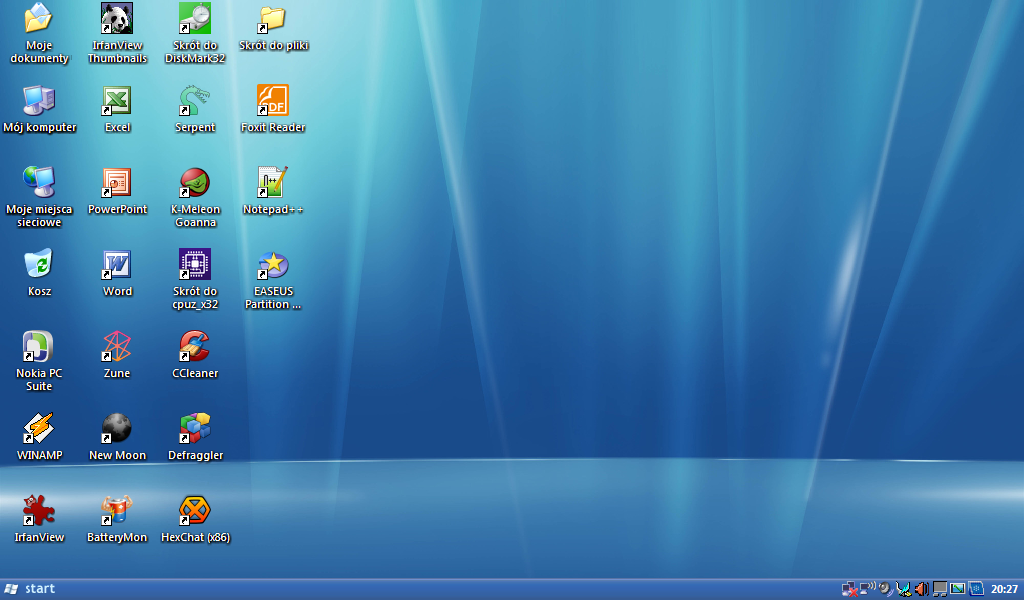Select the Serpent browser icon

click(195, 101)
